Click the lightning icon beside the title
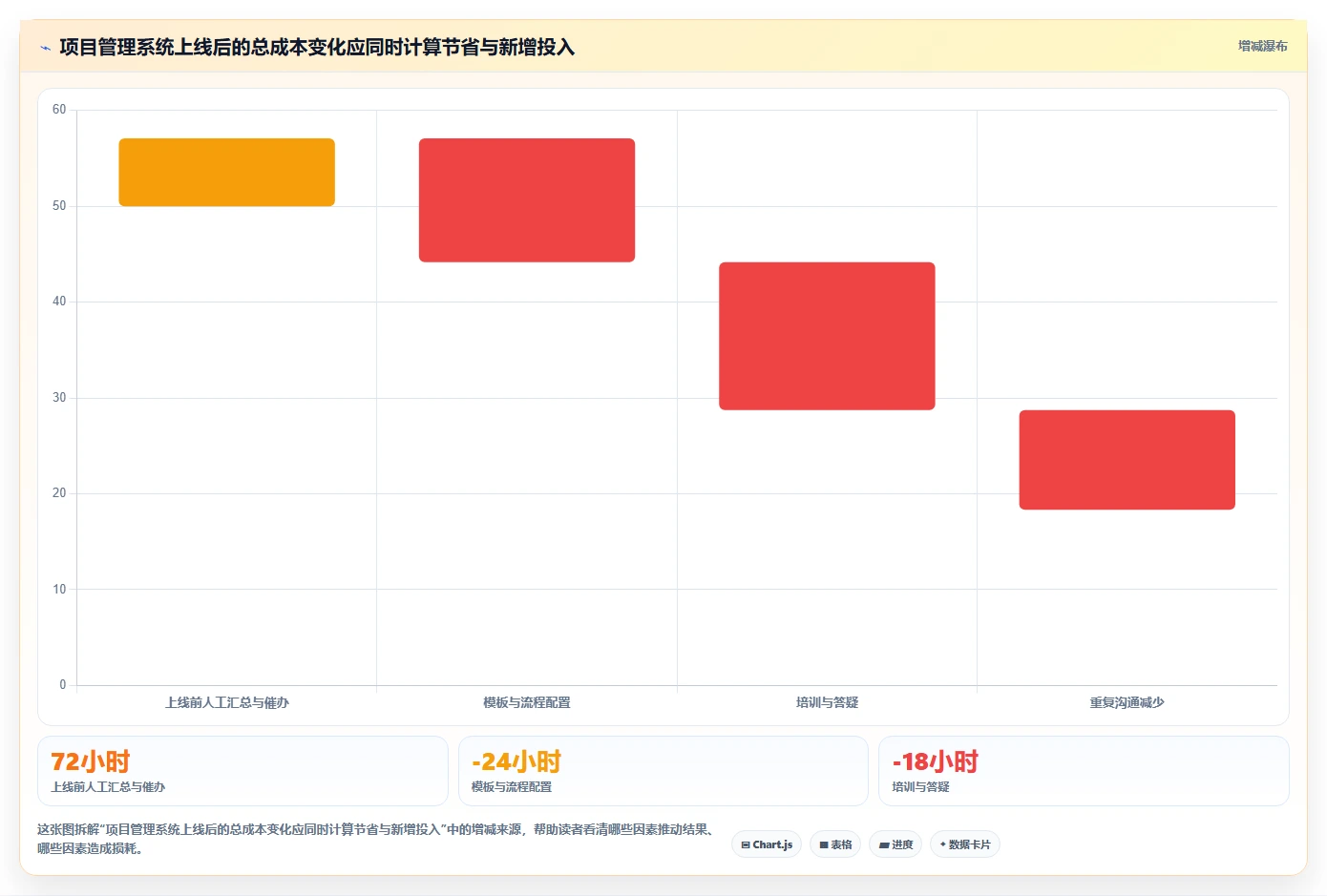The height and width of the screenshot is (896, 1327). [45, 48]
